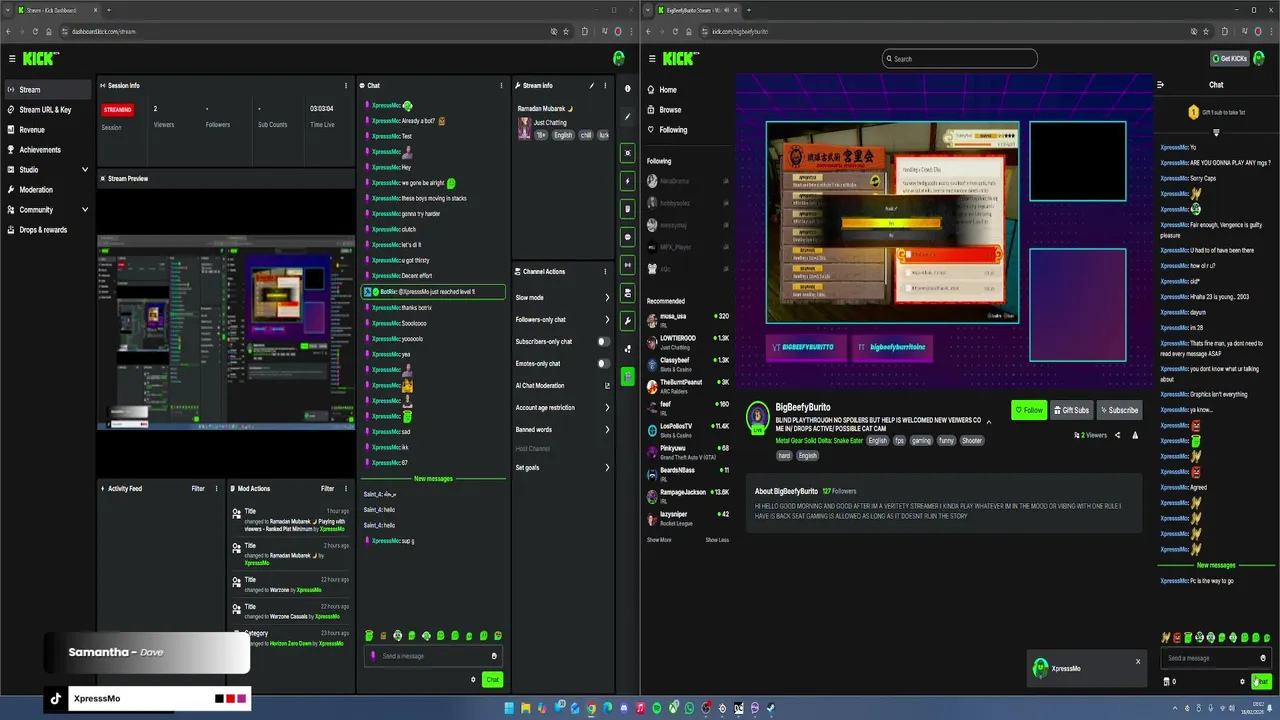The image size is (1280, 720).
Task: Open Activity Feed panel options menu
Action: pos(217,489)
